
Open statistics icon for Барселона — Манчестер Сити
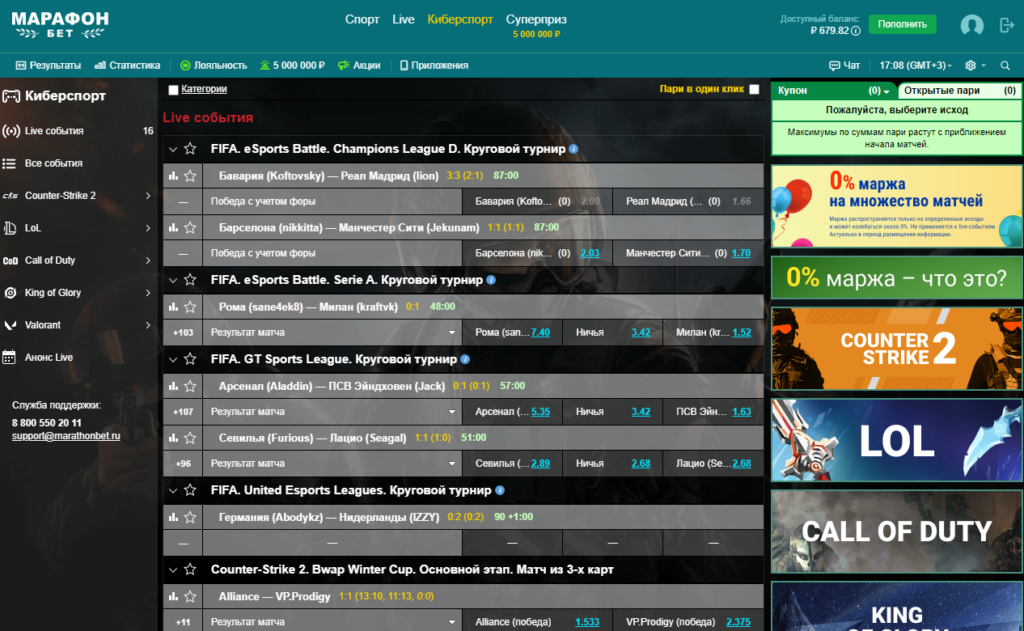point(173,227)
